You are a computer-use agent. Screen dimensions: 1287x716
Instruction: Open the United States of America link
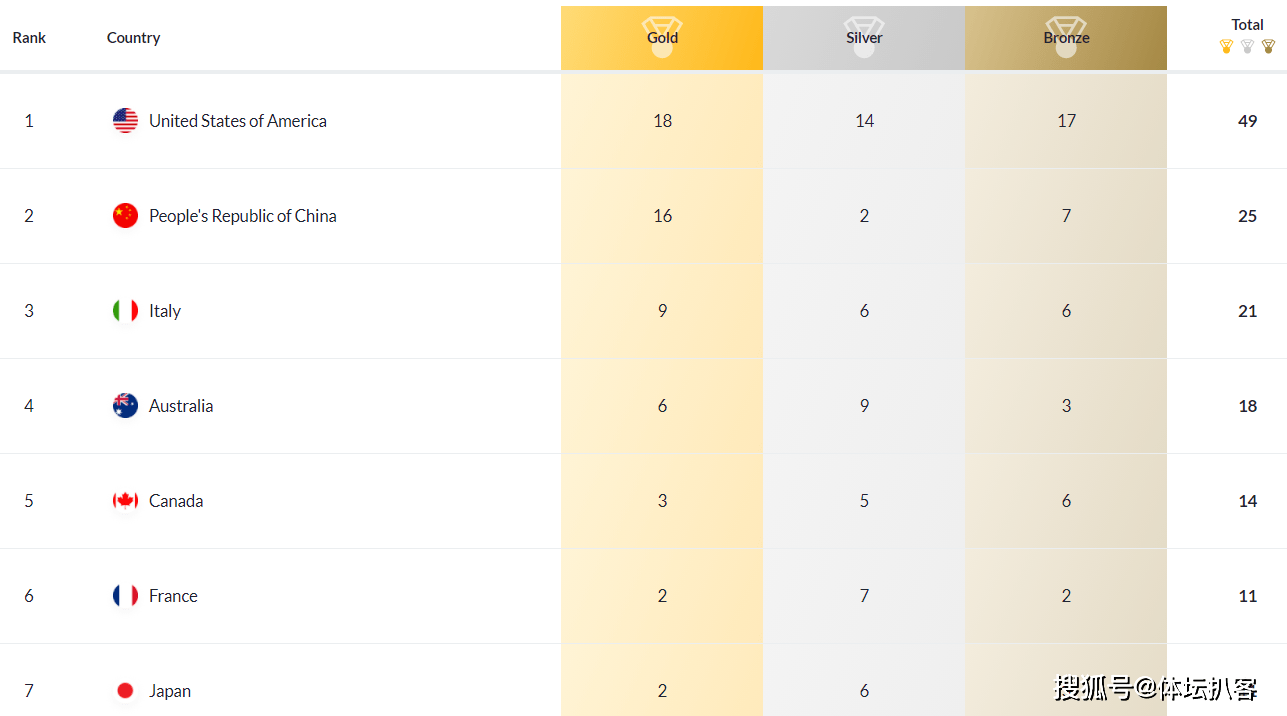pyautogui.click(x=238, y=121)
